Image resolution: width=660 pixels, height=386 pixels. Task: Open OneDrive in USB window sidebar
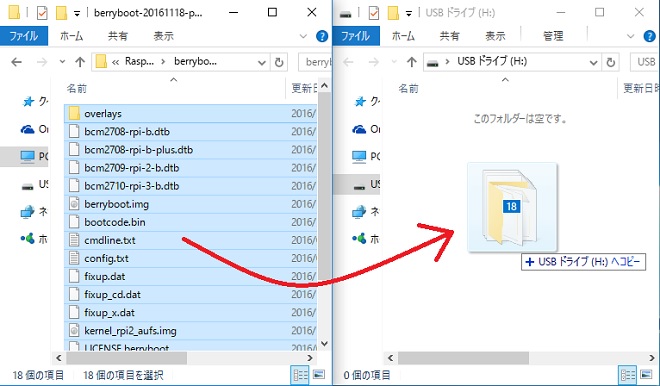click(366, 129)
